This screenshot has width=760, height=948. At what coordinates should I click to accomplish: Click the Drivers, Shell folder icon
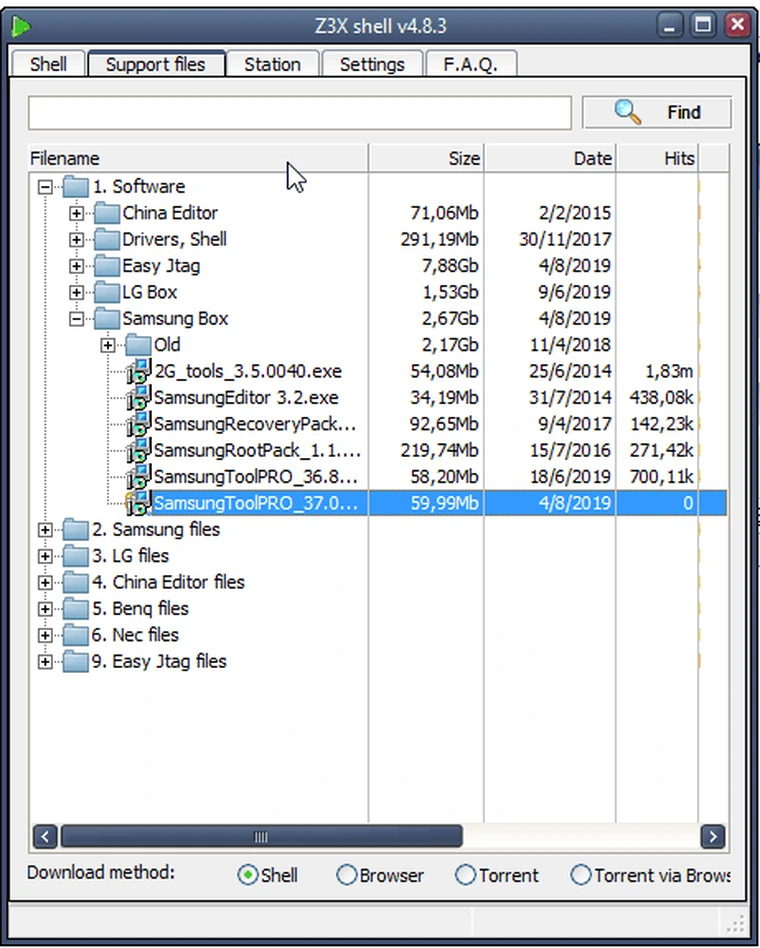point(107,239)
